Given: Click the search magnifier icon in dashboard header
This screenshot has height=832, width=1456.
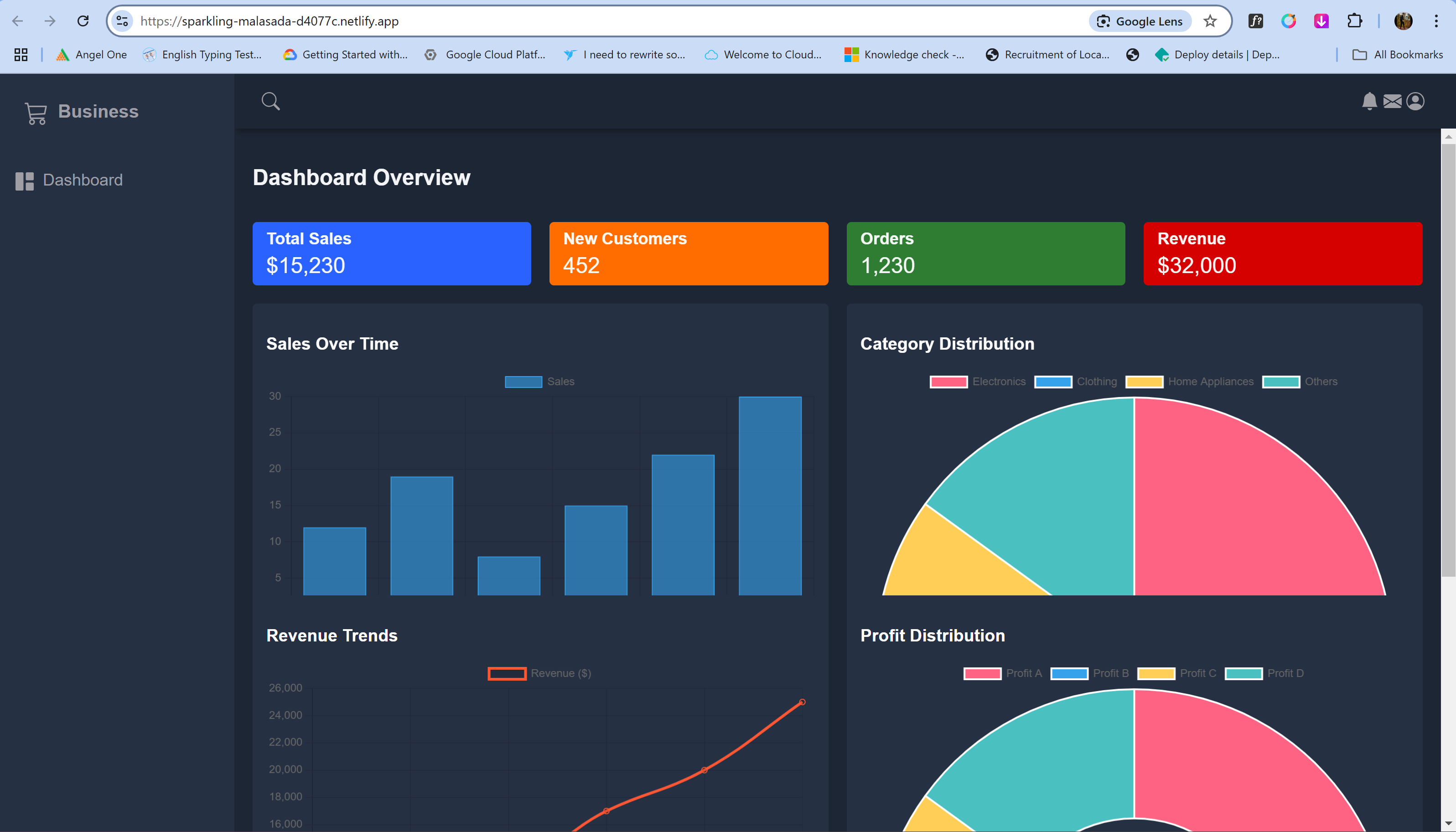Looking at the screenshot, I should coord(270,101).
